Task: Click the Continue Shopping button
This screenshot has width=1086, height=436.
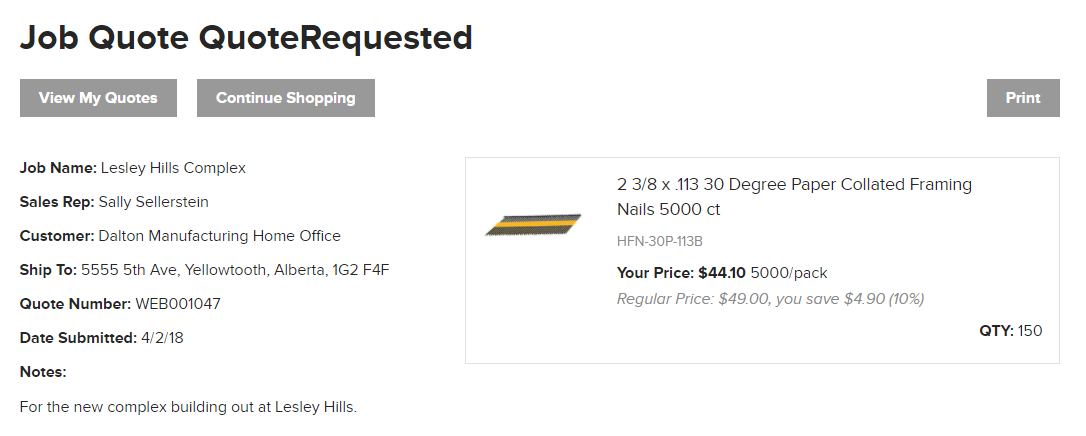Action: [285, 98]
